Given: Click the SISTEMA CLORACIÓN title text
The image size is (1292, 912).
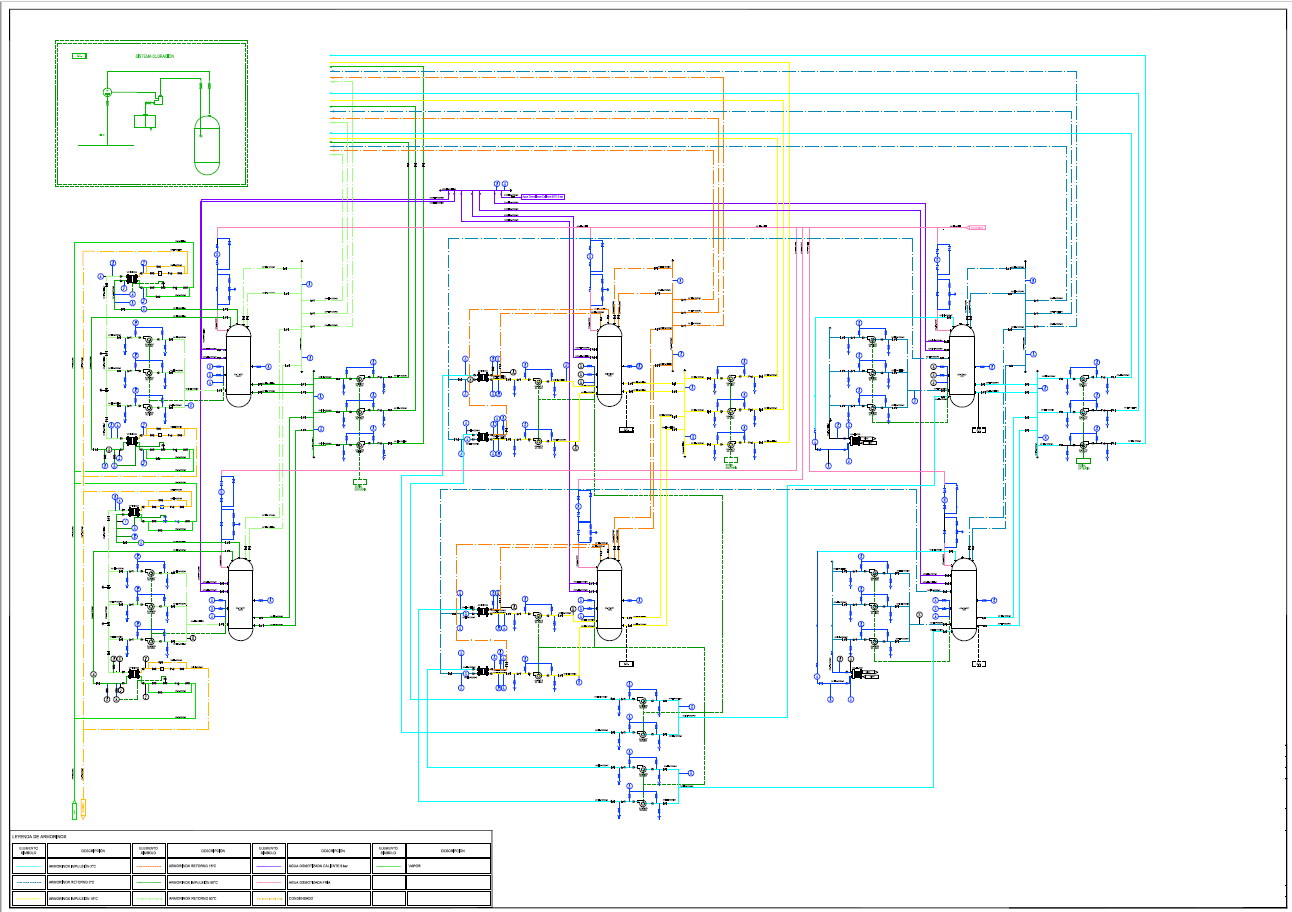Looking at the screenshot, I should point(155,57).
